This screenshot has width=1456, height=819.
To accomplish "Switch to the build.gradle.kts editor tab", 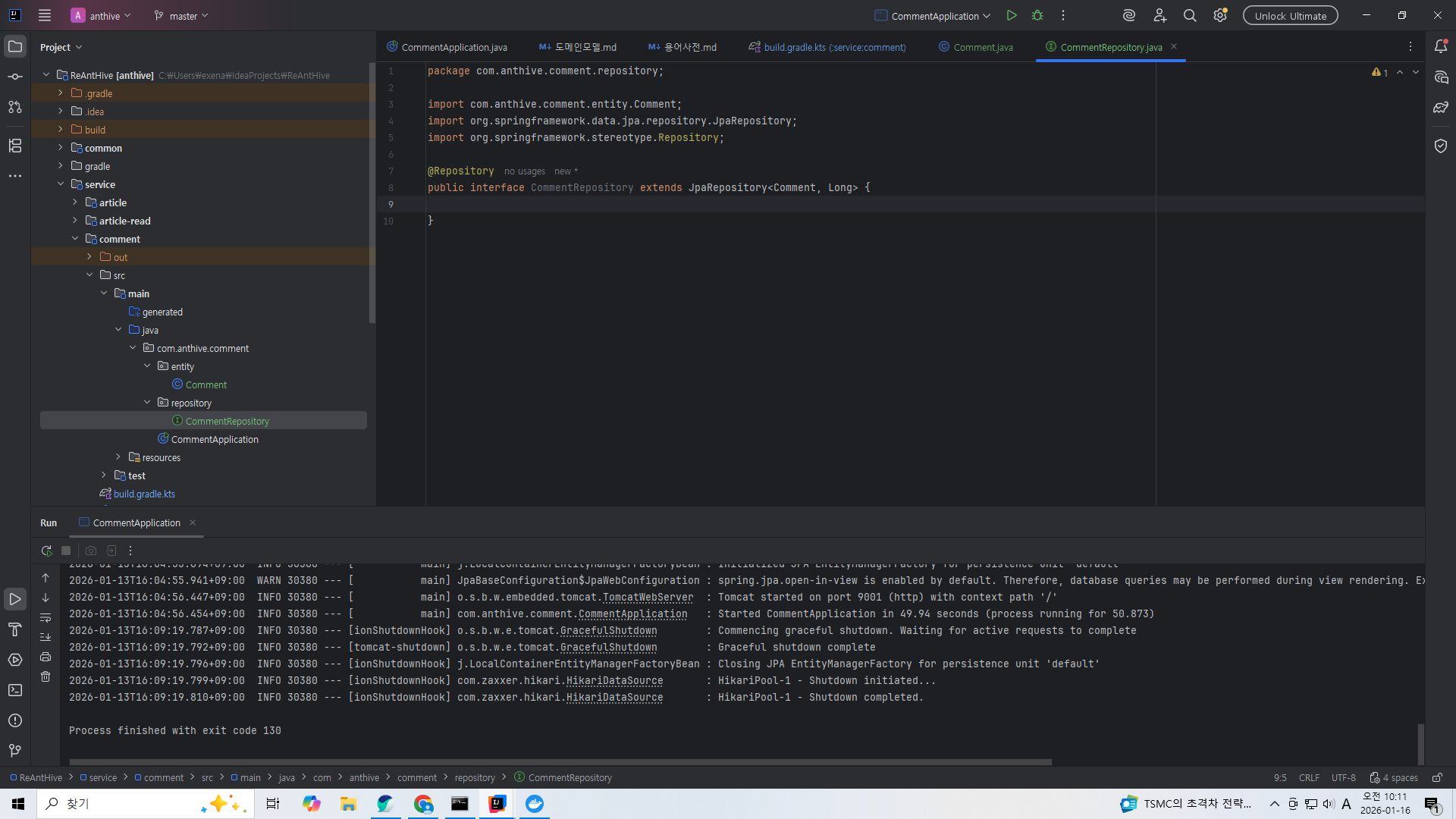I will 834,47.
